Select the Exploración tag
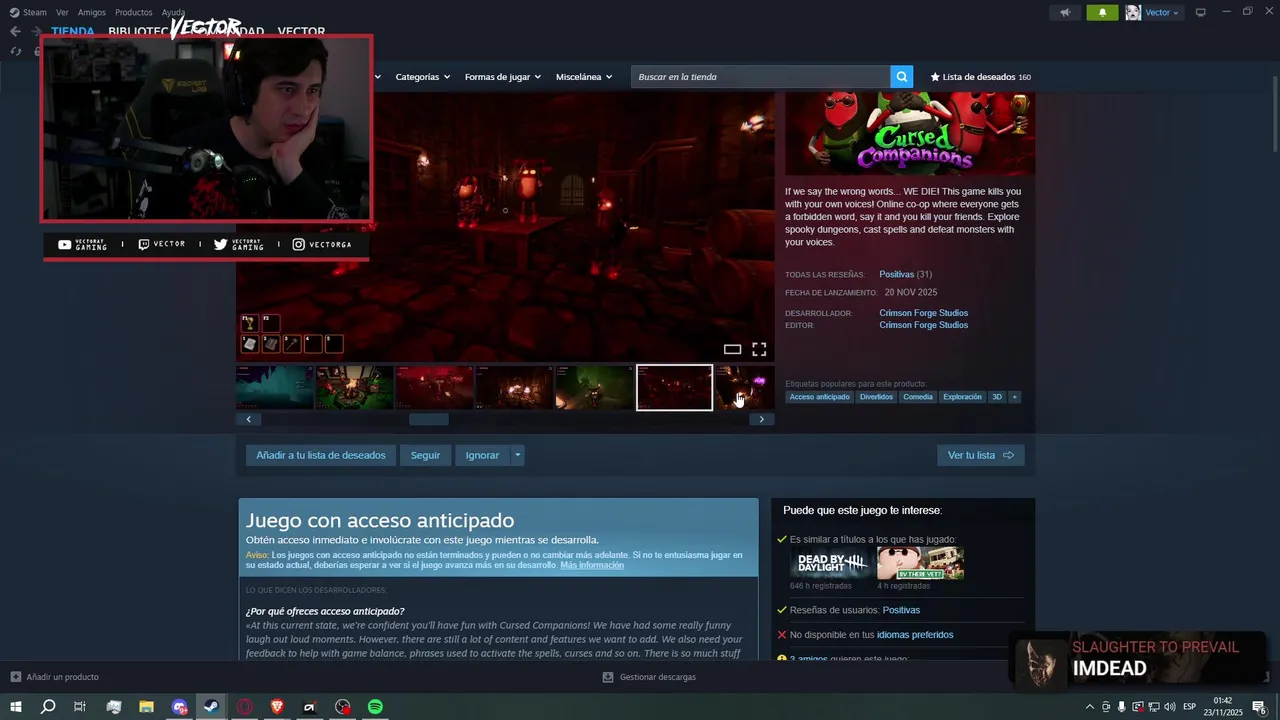1280x720 pixels. click(962, 397)
